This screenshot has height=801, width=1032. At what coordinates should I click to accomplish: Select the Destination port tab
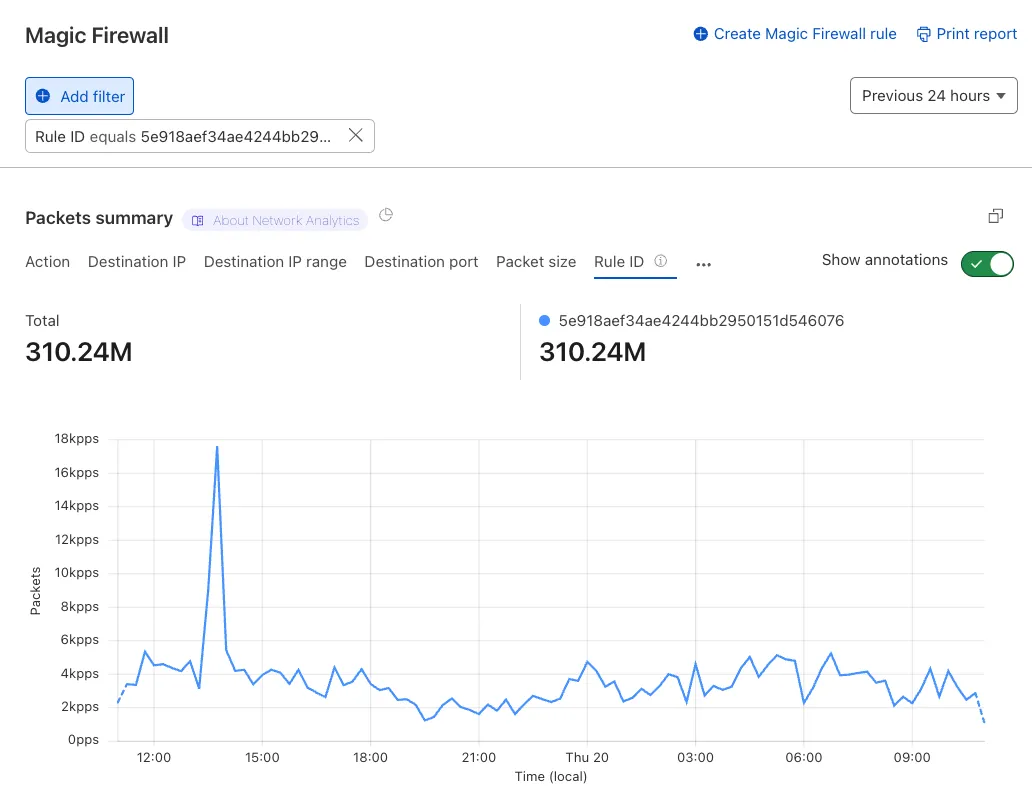click(421, 262)
